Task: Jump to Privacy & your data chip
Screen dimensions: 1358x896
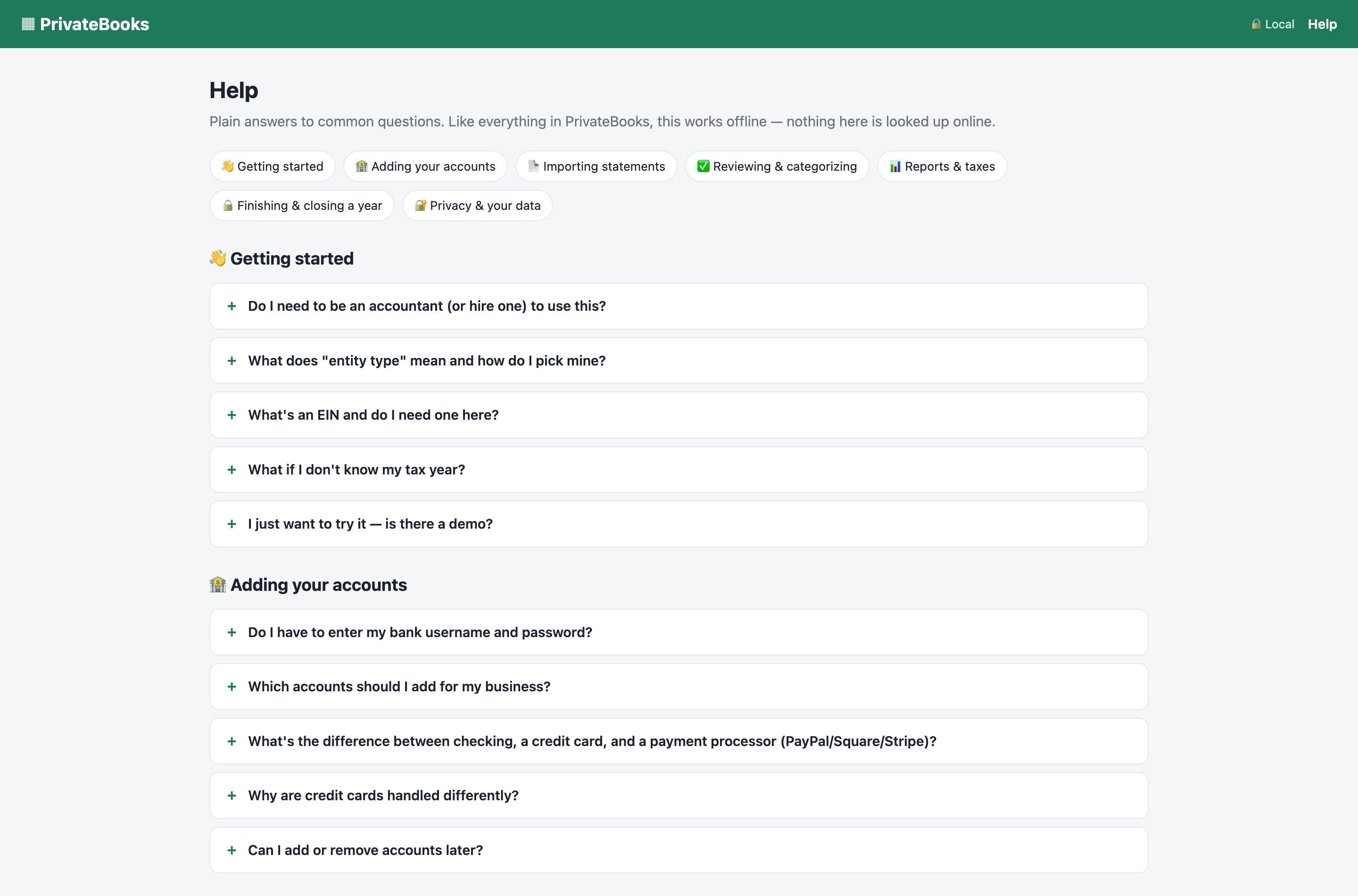Action: [x=478, y=205]
